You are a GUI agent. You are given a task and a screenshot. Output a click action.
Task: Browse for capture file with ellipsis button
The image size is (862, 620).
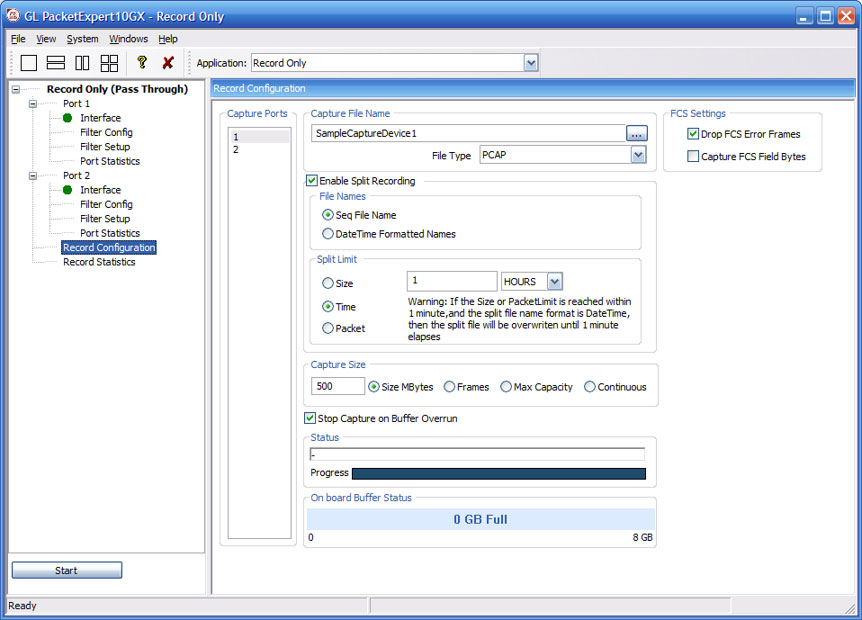[637, 134]
